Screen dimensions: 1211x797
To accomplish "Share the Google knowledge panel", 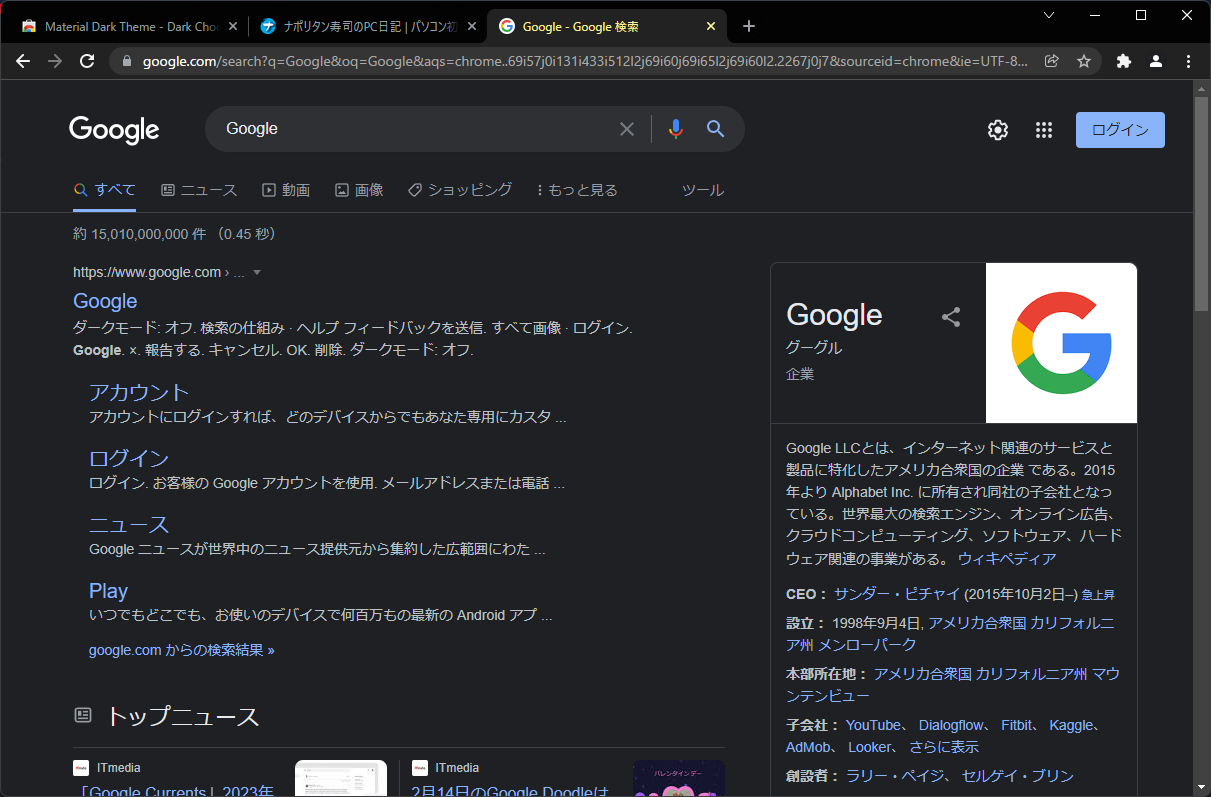I will [x=951, y=317].
